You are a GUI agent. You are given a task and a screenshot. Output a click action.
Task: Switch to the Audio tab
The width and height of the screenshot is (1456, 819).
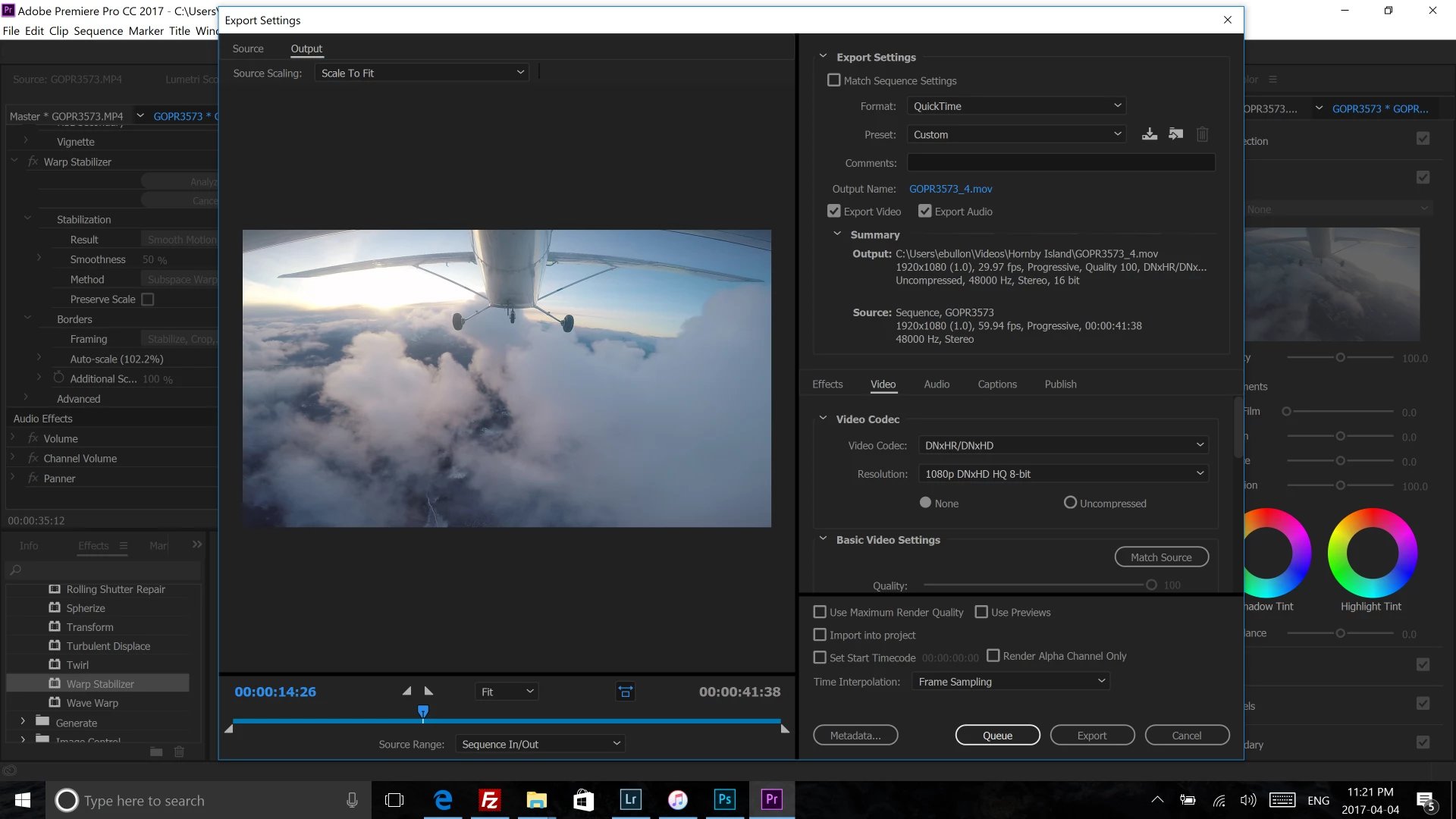(x=937, y=384)
